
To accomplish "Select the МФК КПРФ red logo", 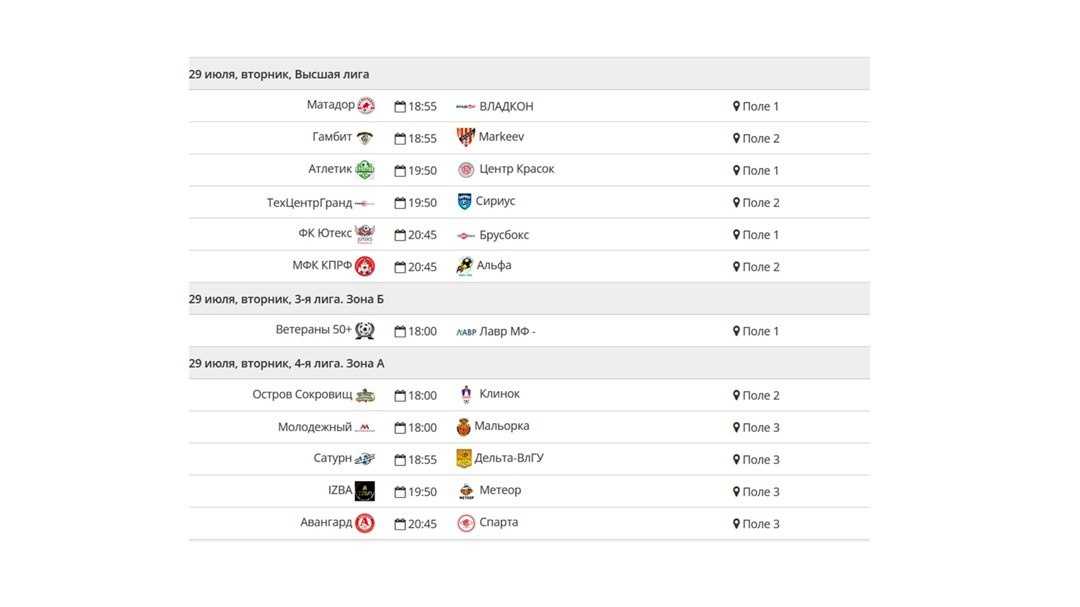I will 364,266.
